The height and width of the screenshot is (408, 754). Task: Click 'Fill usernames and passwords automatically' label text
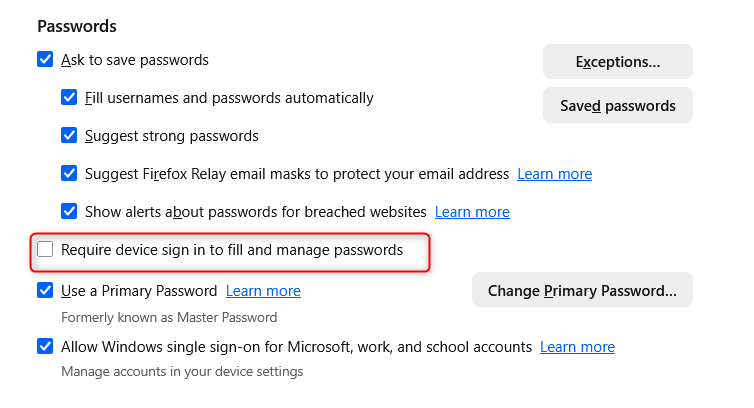pos(229,98)
